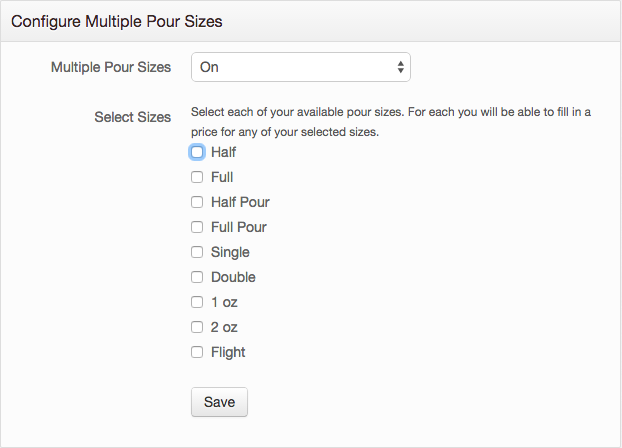Enable the Full size checkbox
Image resolution: width=622 pixels, height=448 pixels.
point(197,177)
